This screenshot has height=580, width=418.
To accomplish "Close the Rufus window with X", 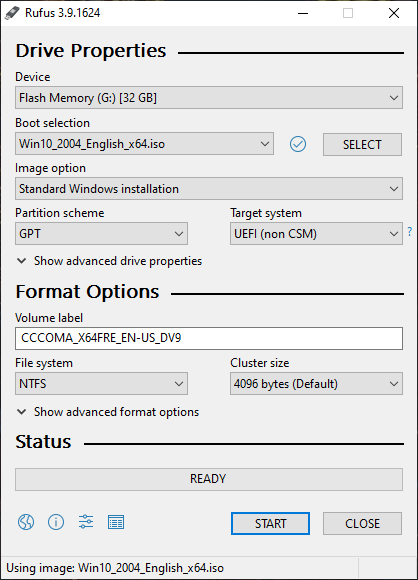I will 394,13.
